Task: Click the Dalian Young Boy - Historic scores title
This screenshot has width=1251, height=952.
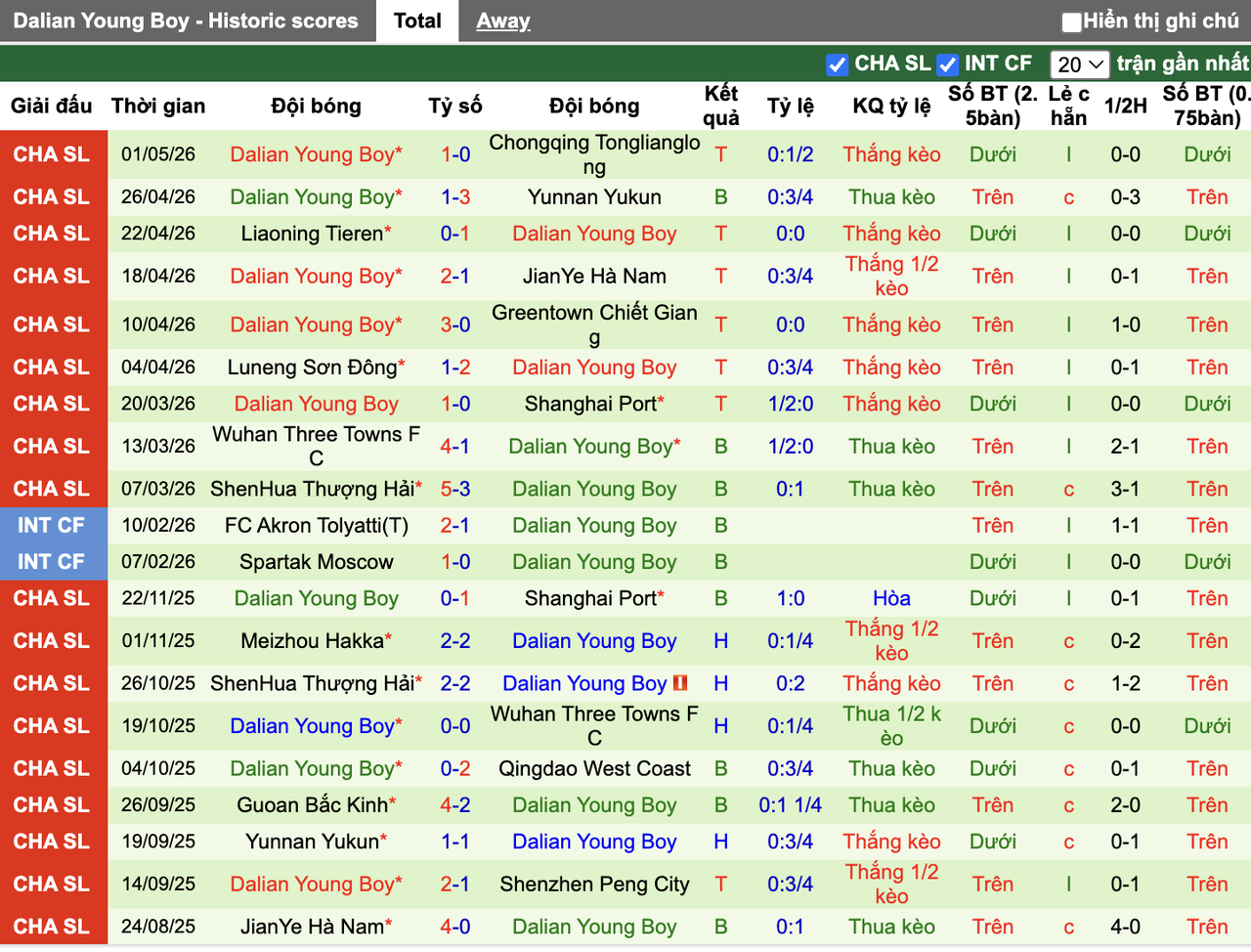Action: pos(186,21)
